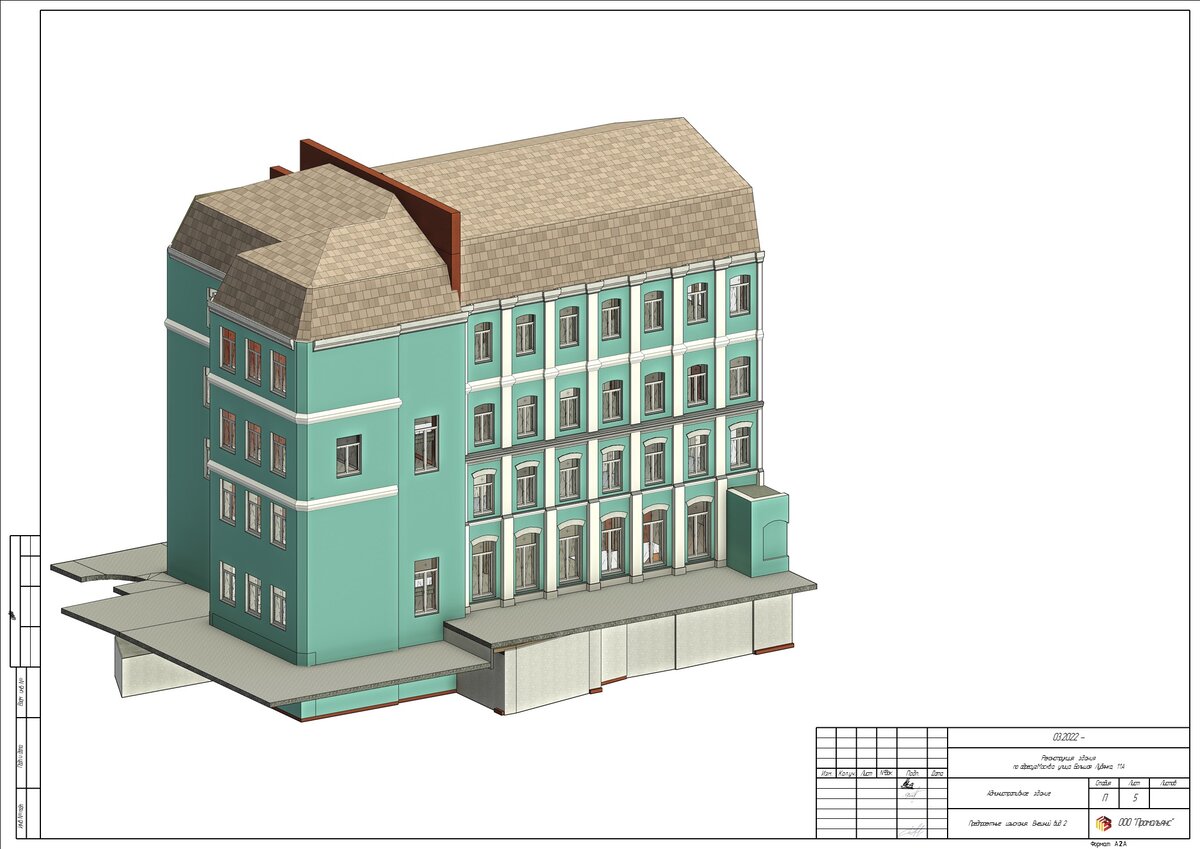Select the "Административное здание" title cell
Screen dimensions: 1200x849
click(x=1018, y=793)
